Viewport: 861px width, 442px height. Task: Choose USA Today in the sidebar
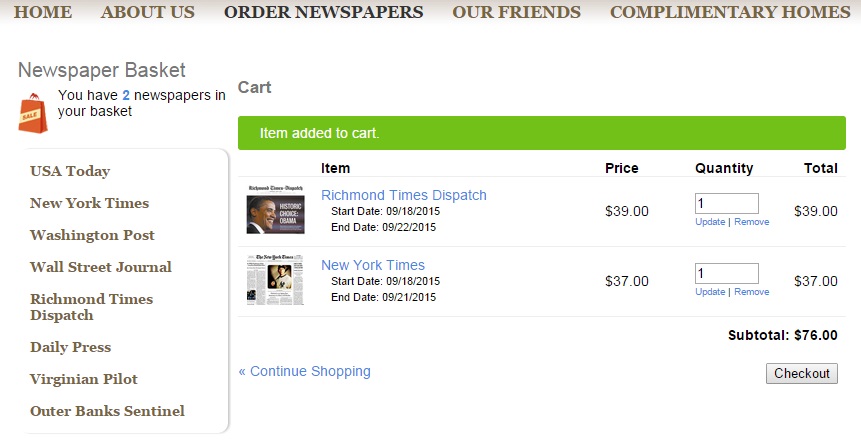point(70,171)
